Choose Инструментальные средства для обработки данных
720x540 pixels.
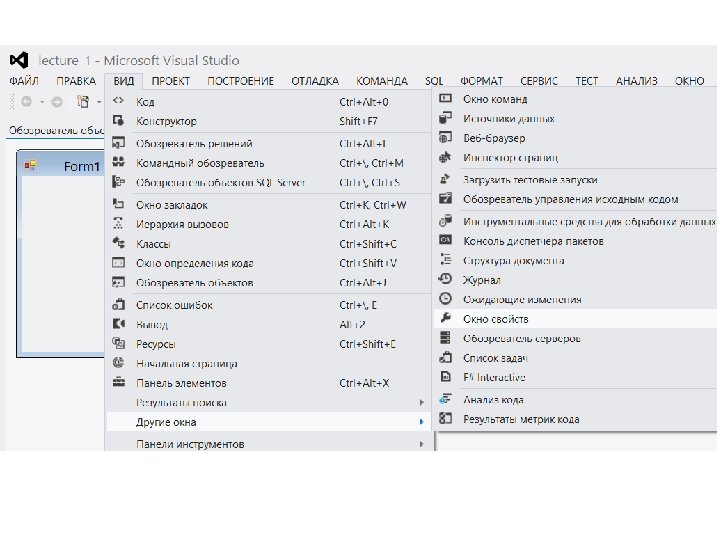(575, 221)
